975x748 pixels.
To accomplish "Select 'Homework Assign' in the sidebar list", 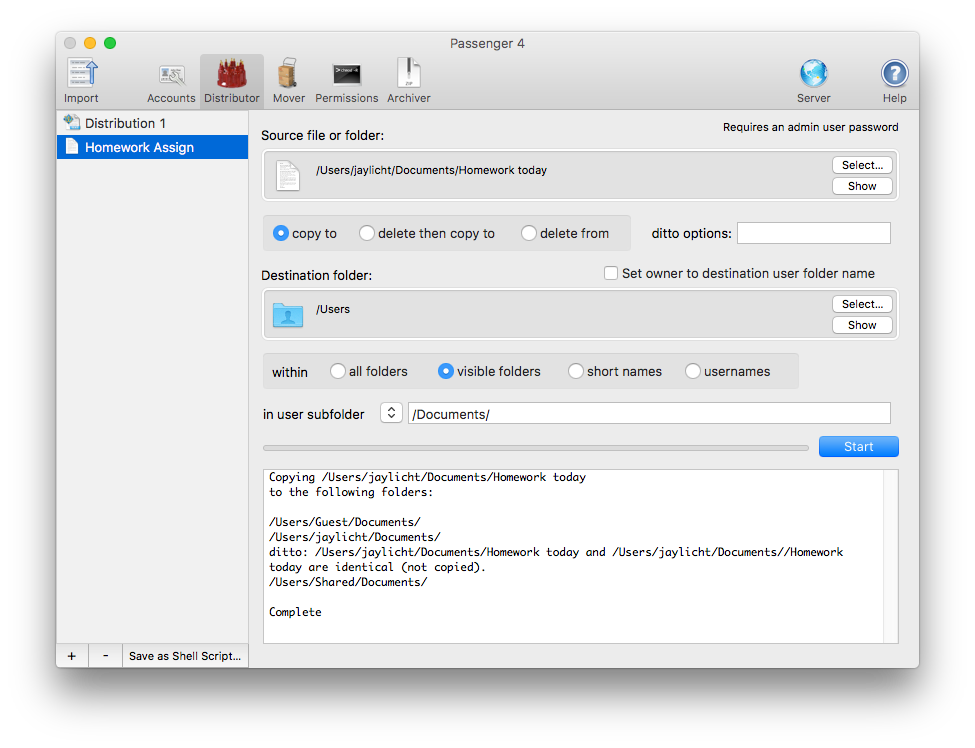I will [139, 147].
